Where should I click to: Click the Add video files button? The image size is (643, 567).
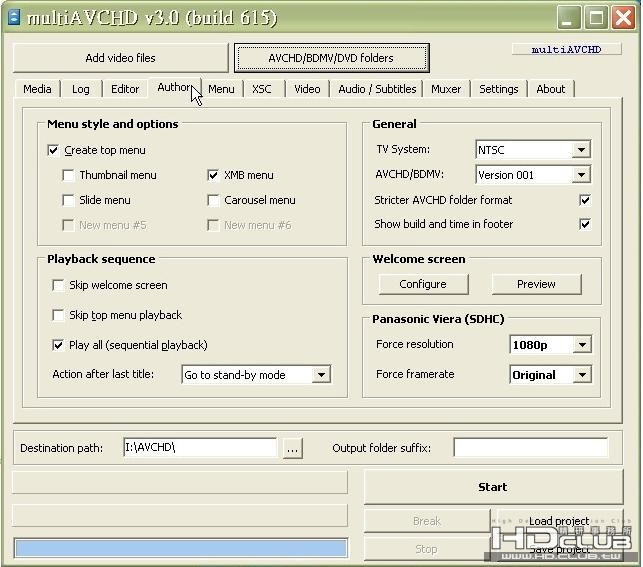tap(120, 58)
